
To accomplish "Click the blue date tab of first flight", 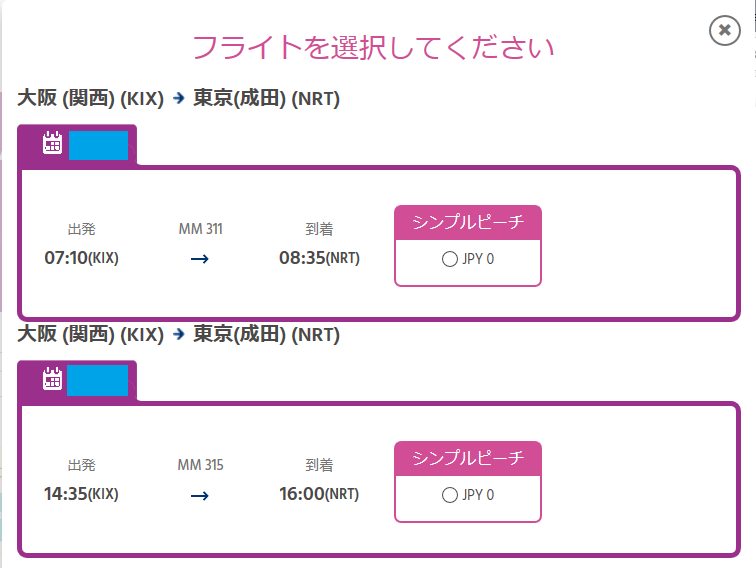I will (98, 145).
